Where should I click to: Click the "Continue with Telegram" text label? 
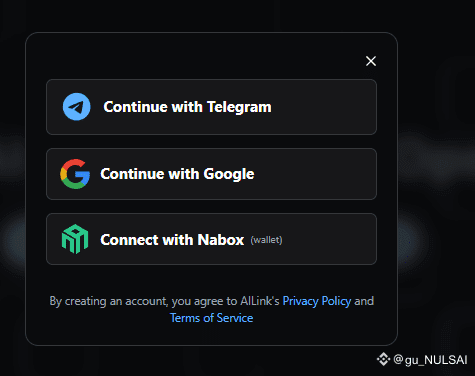187,107
